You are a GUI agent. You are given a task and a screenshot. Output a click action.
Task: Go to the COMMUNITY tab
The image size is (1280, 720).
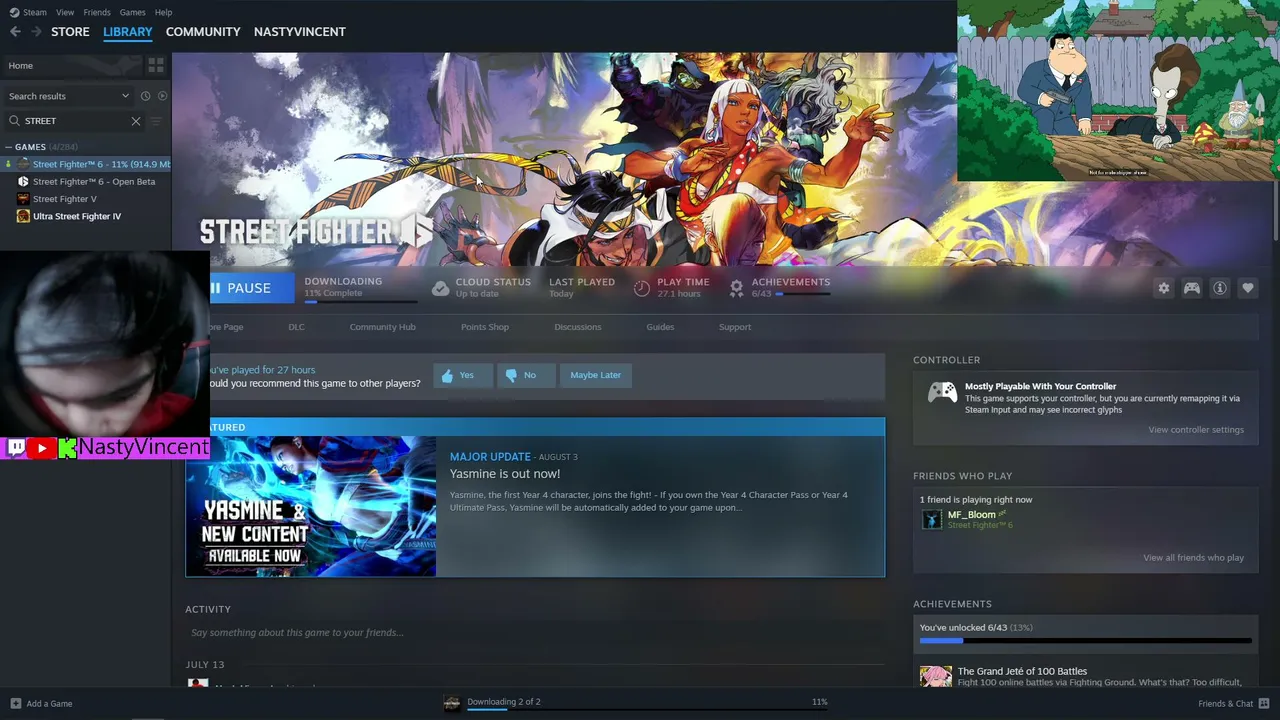tap(203, 32)
